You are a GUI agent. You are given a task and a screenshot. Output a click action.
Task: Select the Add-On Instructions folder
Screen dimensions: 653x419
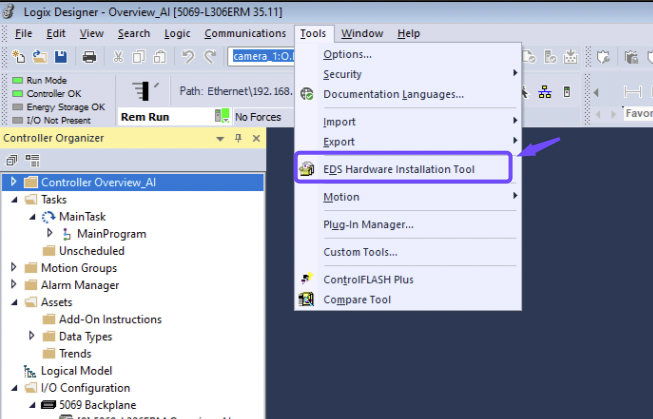coord(110,319)
